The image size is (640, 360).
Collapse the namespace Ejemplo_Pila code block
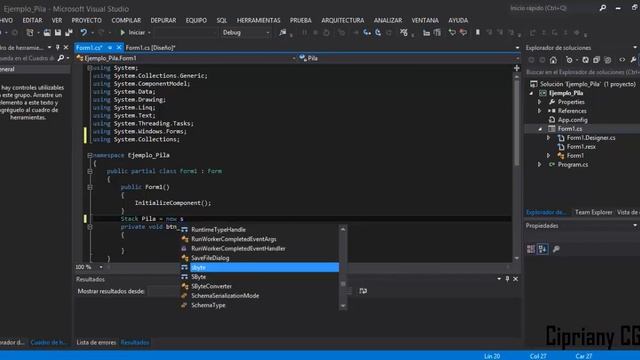90,156
